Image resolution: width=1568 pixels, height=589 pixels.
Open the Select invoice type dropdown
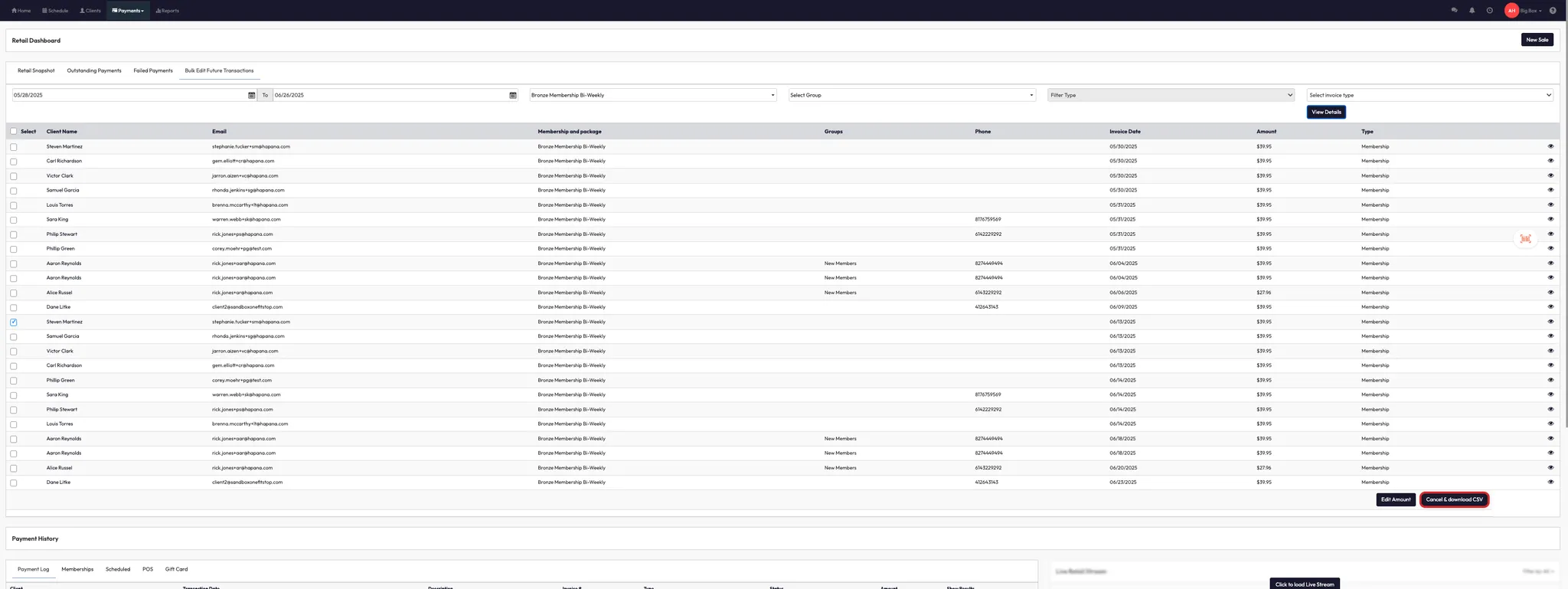1429,95
